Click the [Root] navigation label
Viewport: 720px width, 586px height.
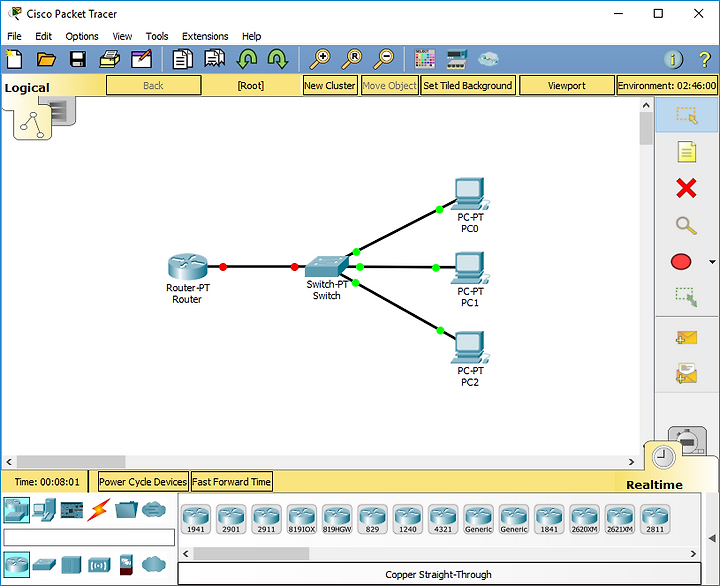coord(251,85)
